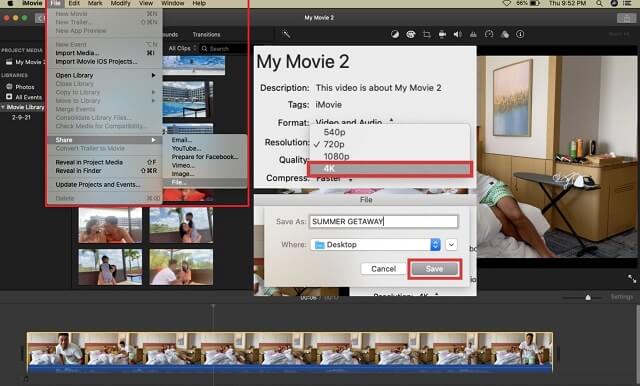
Task: Open the View menu
Action: [146, 3]
